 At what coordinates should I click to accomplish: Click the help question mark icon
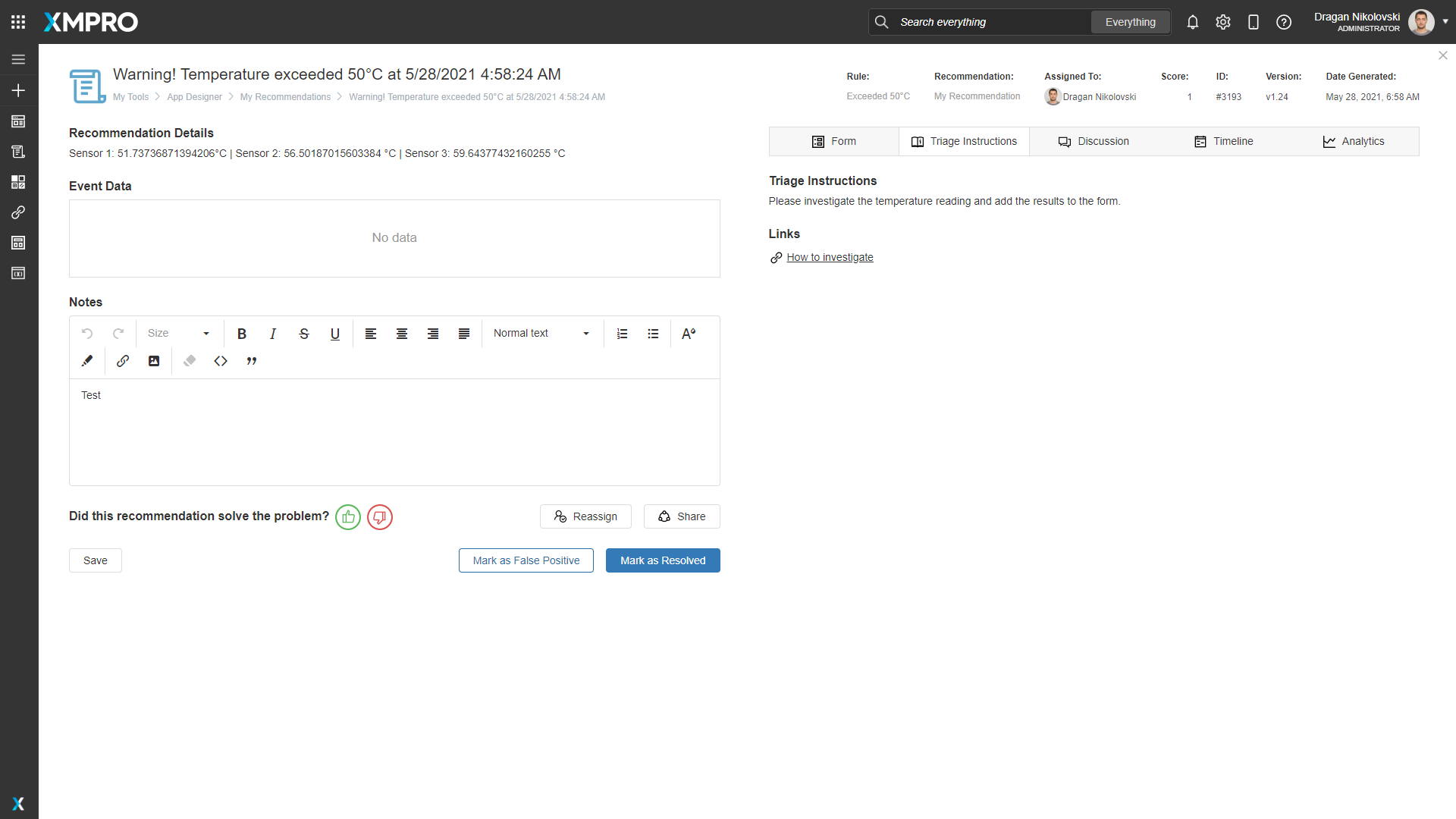tap(1284, 22)
